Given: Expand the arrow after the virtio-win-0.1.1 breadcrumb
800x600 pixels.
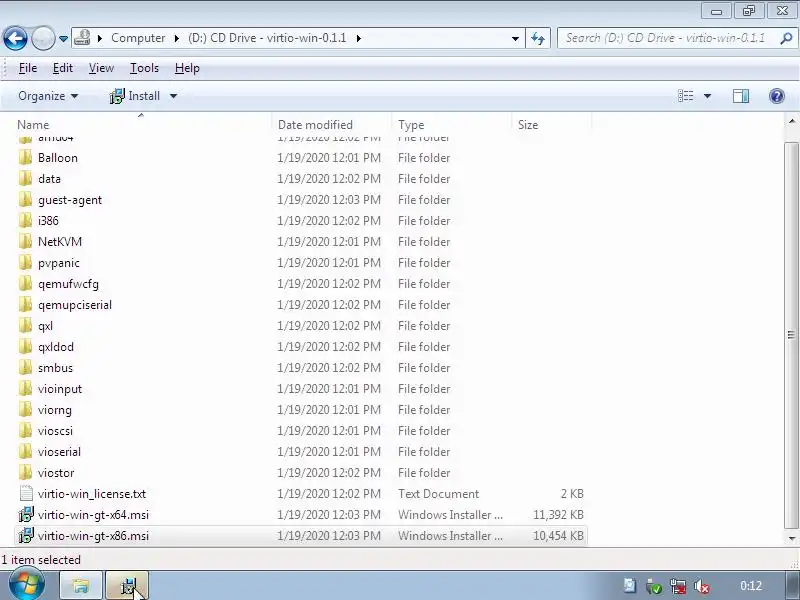Looking at the screenshot, I should (x=359, y=38).
